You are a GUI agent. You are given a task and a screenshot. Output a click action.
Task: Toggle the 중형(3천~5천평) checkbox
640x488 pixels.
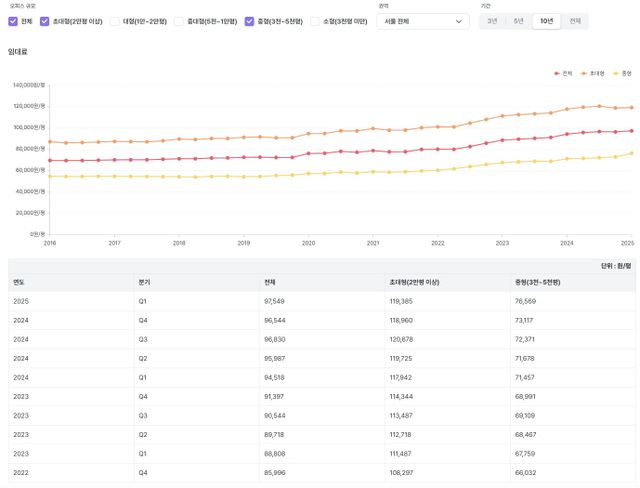pyautogui.click(x=250, y=21)
